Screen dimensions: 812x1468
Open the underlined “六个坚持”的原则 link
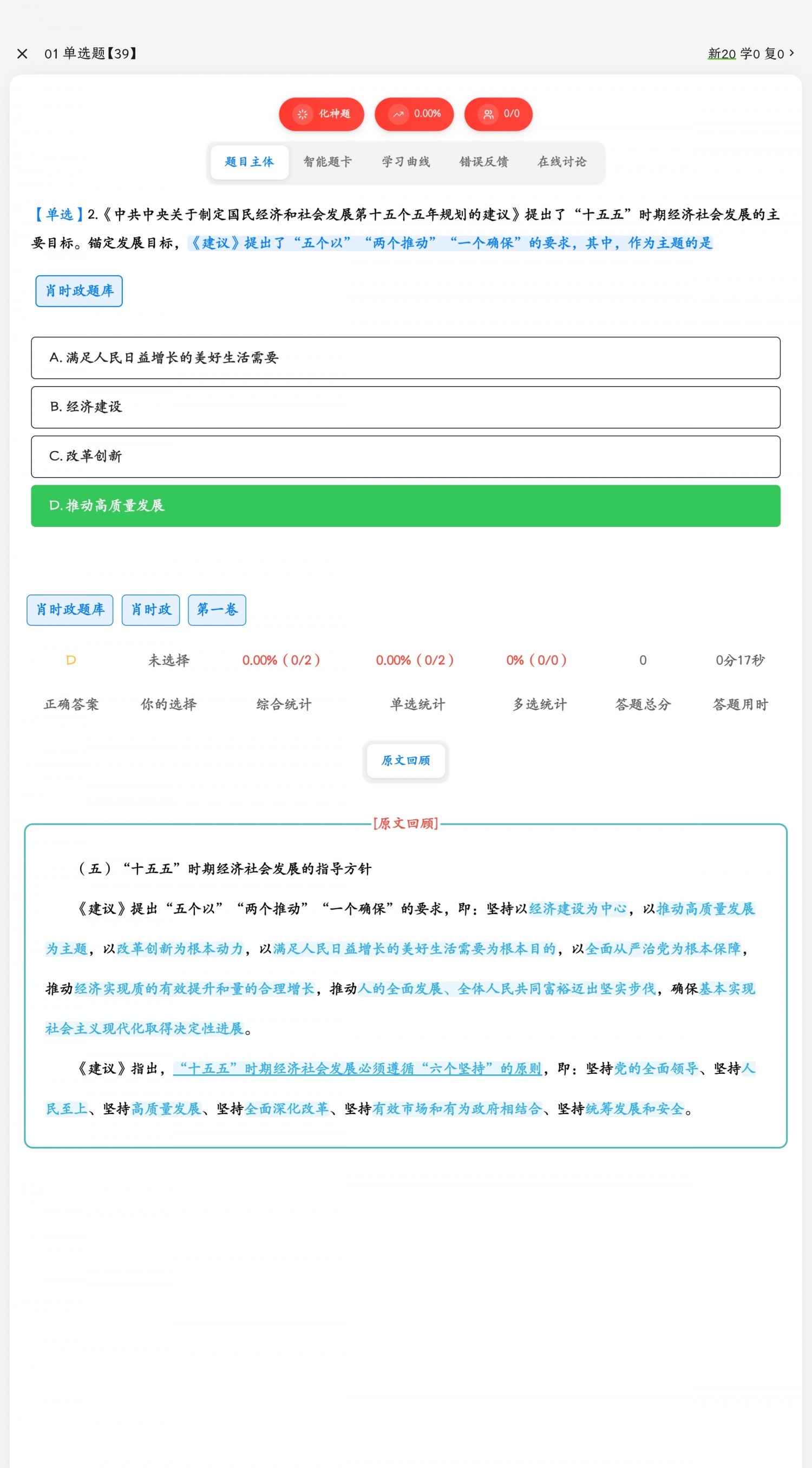coord(357,1068)
